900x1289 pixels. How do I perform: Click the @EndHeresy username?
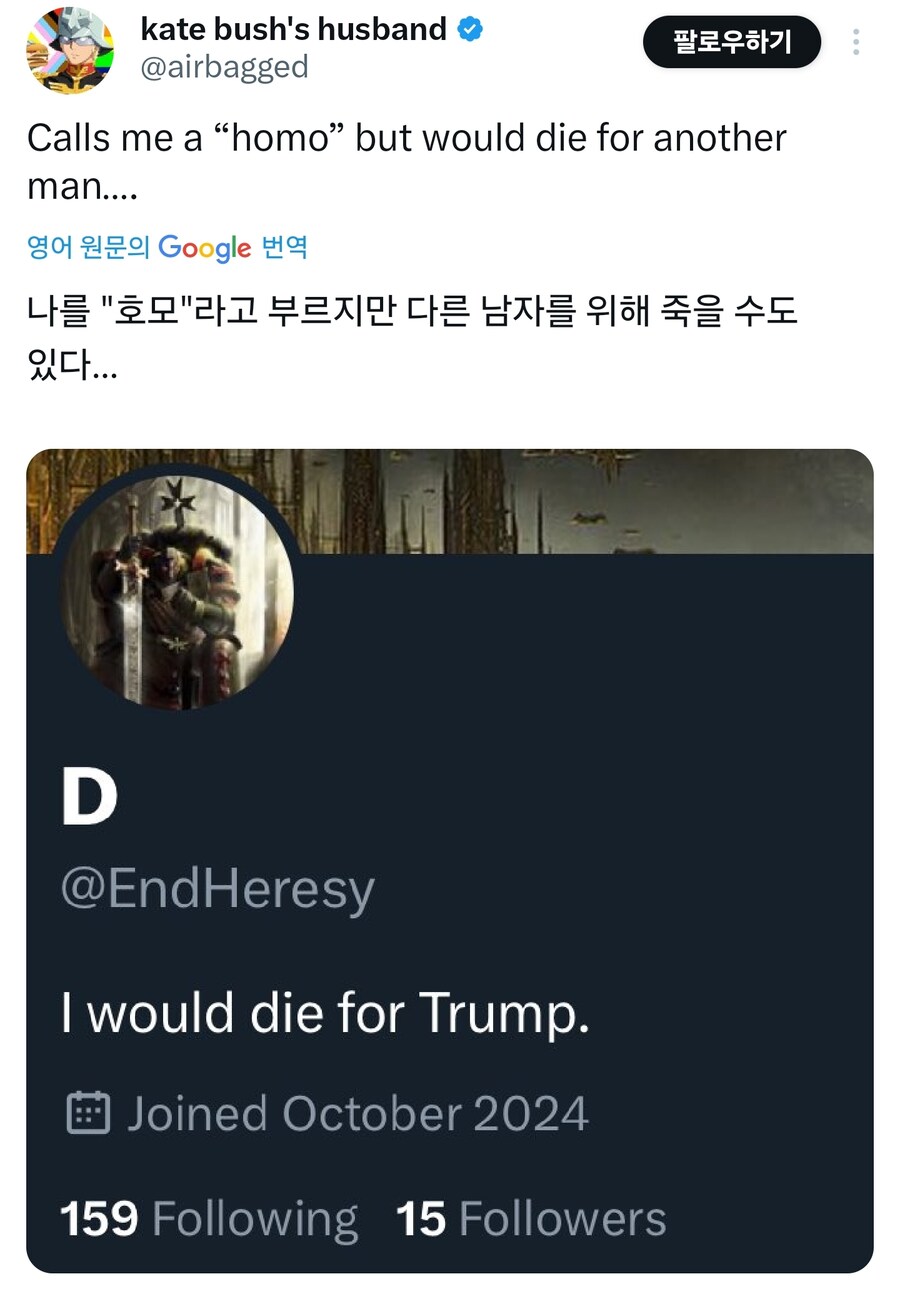tap(217, 888)
